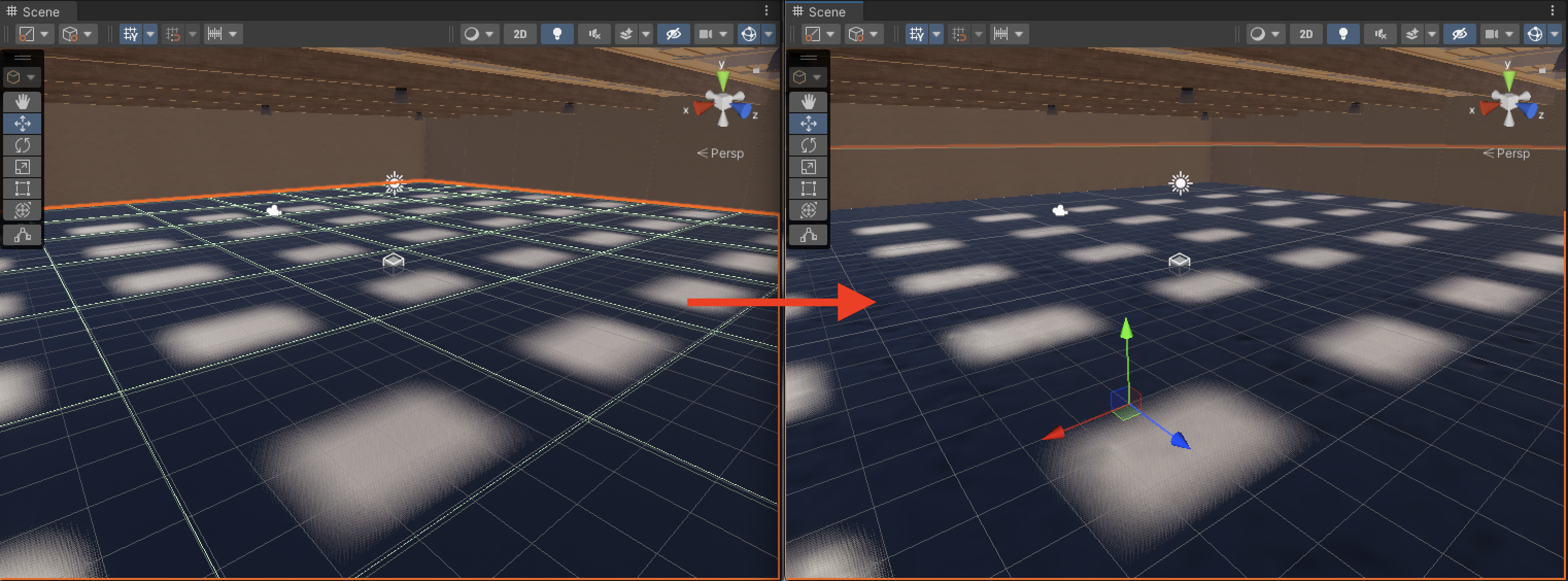Open grid axis dropdown arrow in left view
1568x581 pixels.
150,34
